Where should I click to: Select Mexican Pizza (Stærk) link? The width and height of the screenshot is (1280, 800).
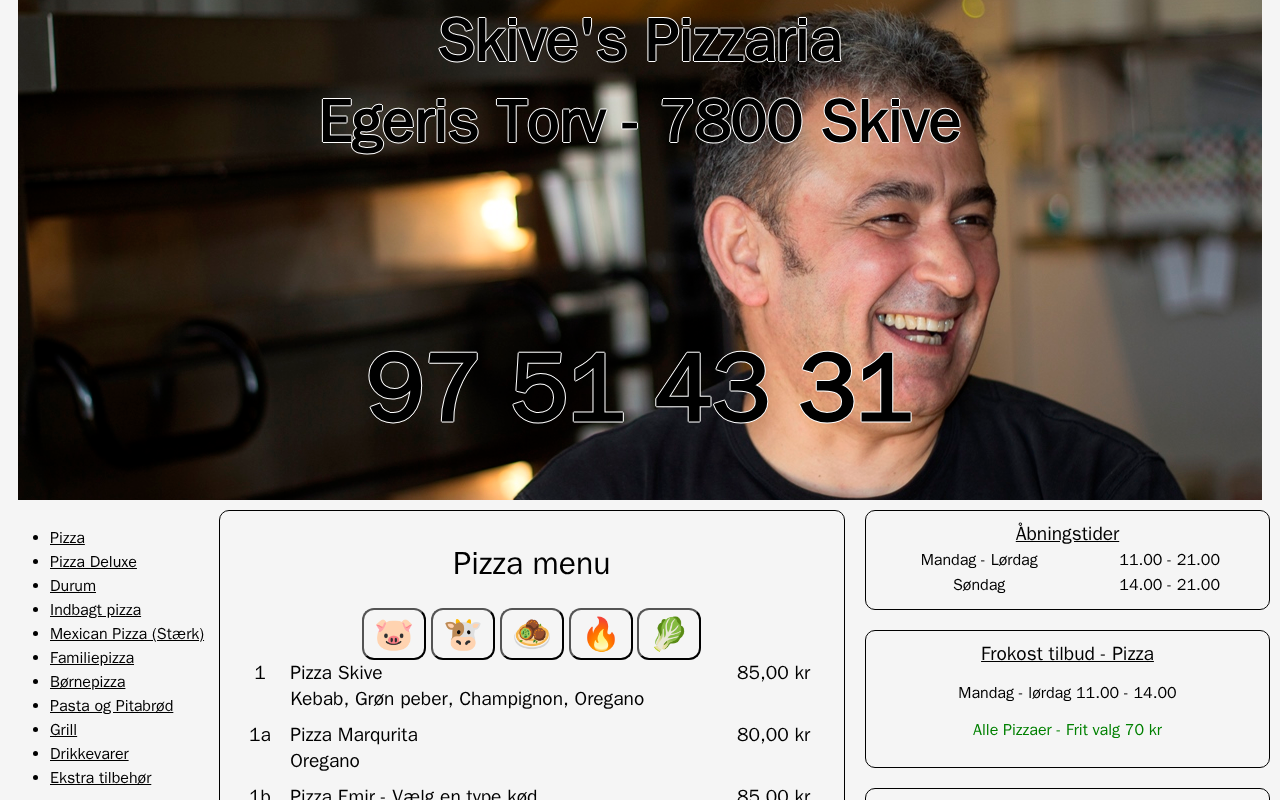point(127,634)
